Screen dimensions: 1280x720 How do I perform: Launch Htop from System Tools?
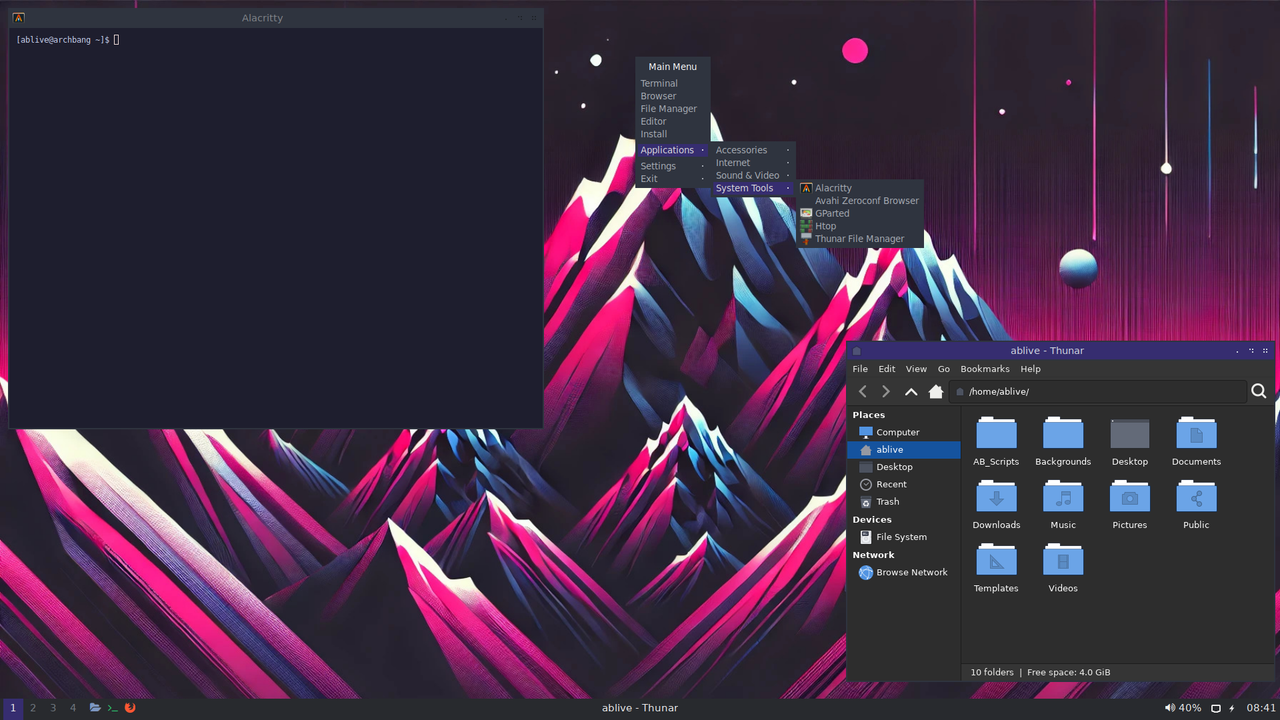coord(860,226)
